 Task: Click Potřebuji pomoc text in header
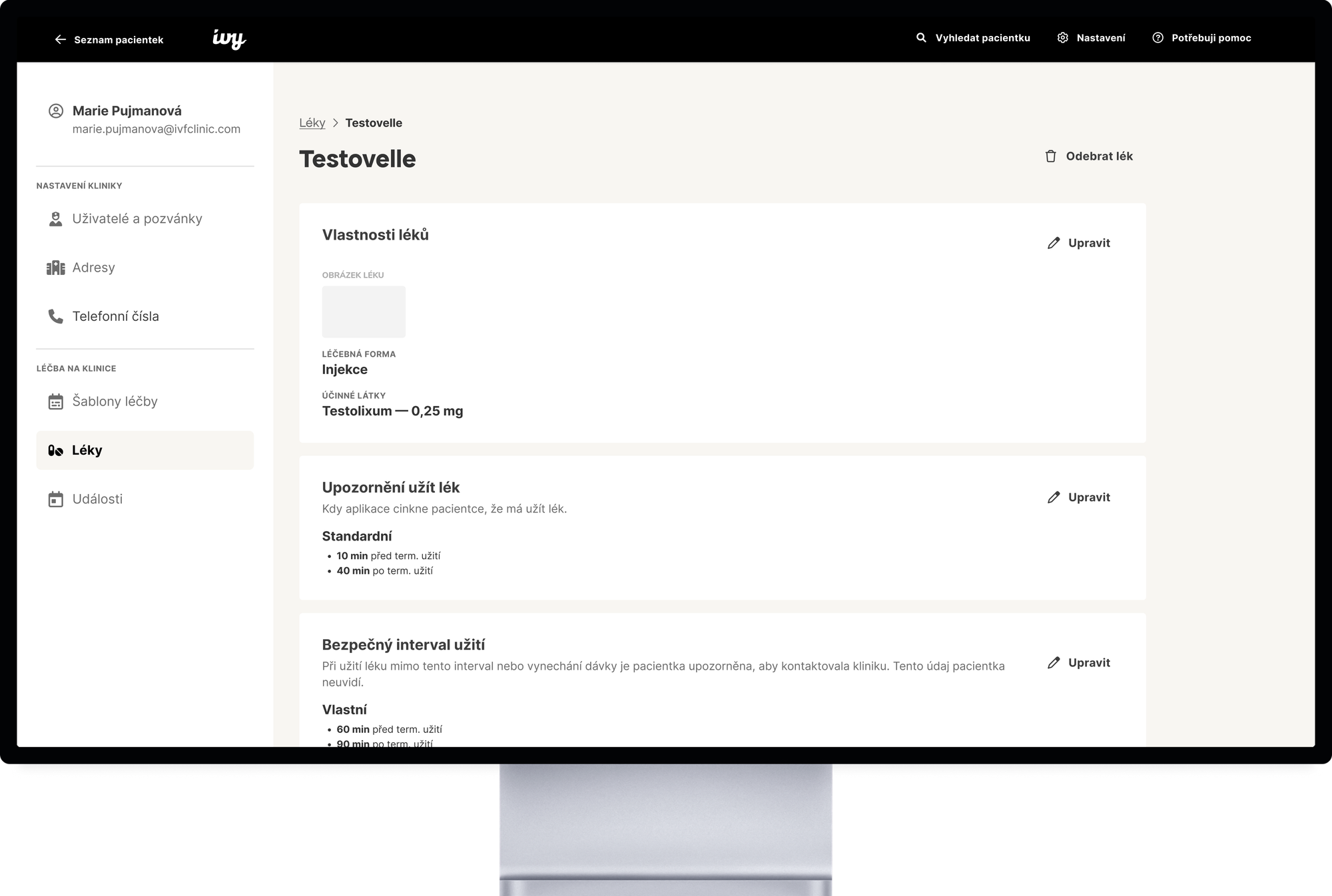coord(1211,38)
